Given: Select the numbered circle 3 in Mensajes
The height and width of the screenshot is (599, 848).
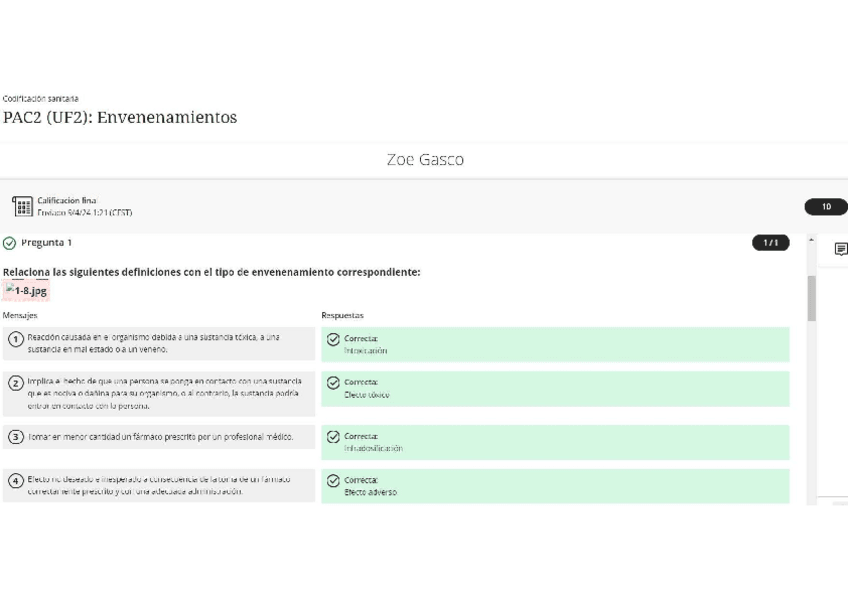Looking at the screenshot, I should 16,438.
